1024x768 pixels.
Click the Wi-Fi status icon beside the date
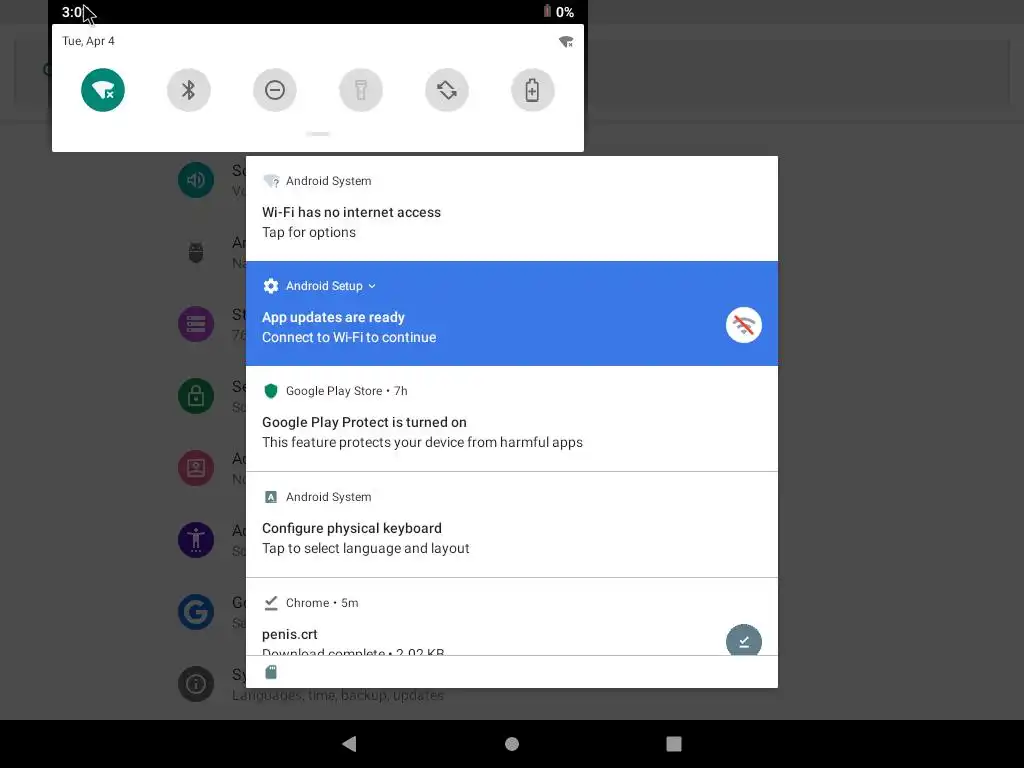tap(566, 42)
